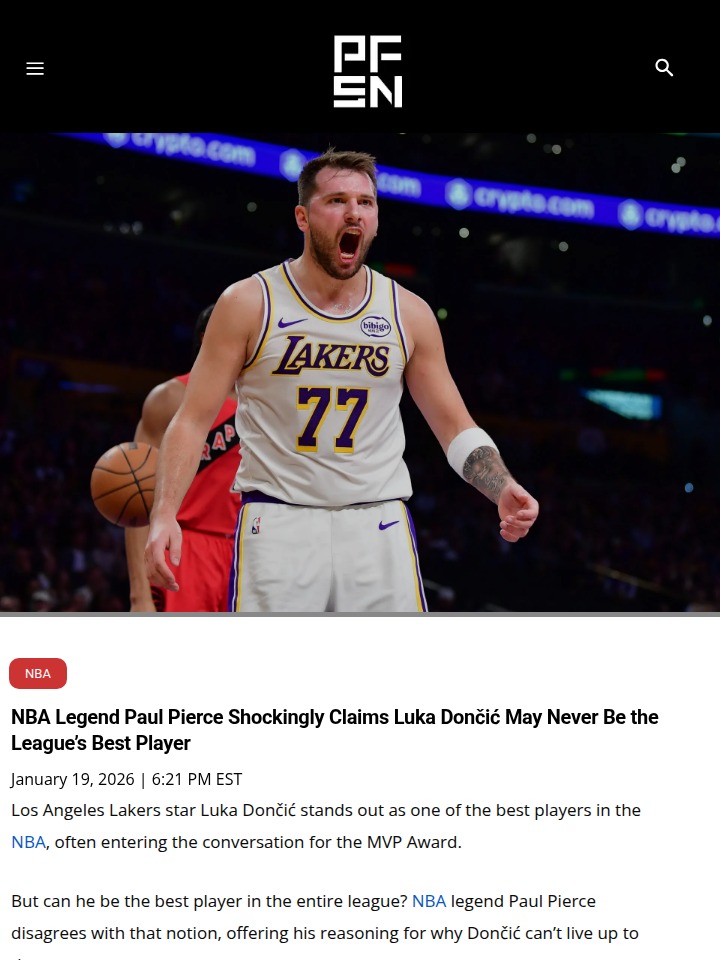Follow the NBA link before 'often entering'
720x960 pixels.
pos(28,842)
